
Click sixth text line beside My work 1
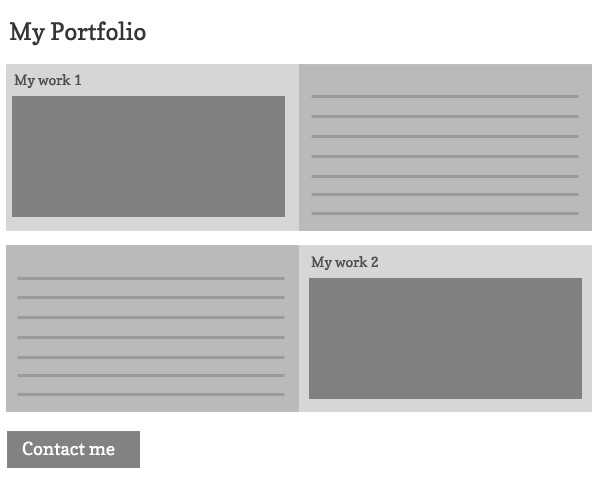[445, 194]
